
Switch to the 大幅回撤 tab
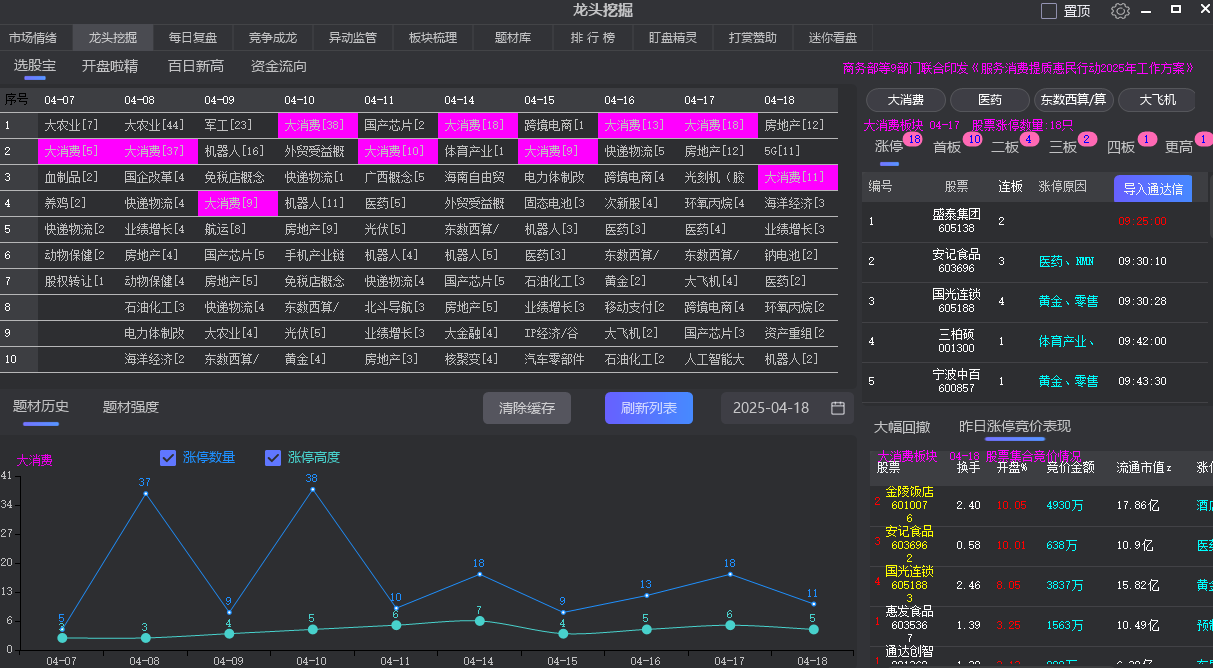(901, 424)
